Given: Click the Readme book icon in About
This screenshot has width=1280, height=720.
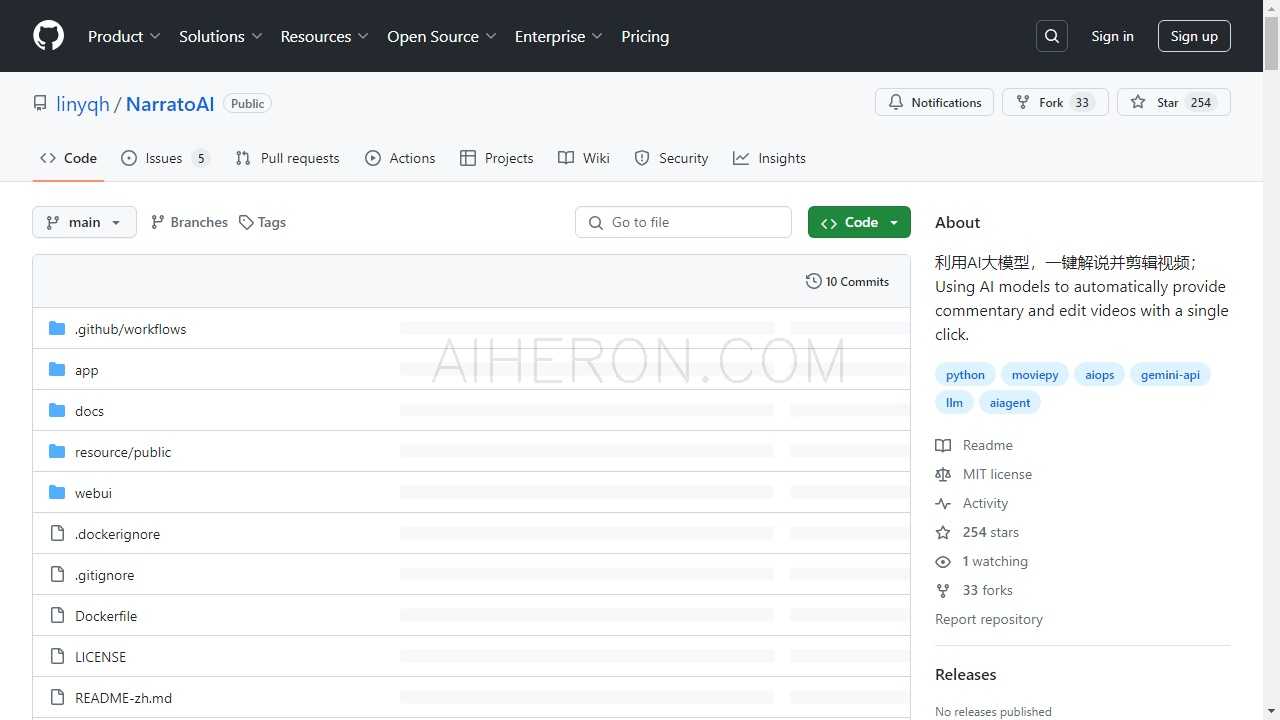Looking at the screenshot, I should [943, 445].
